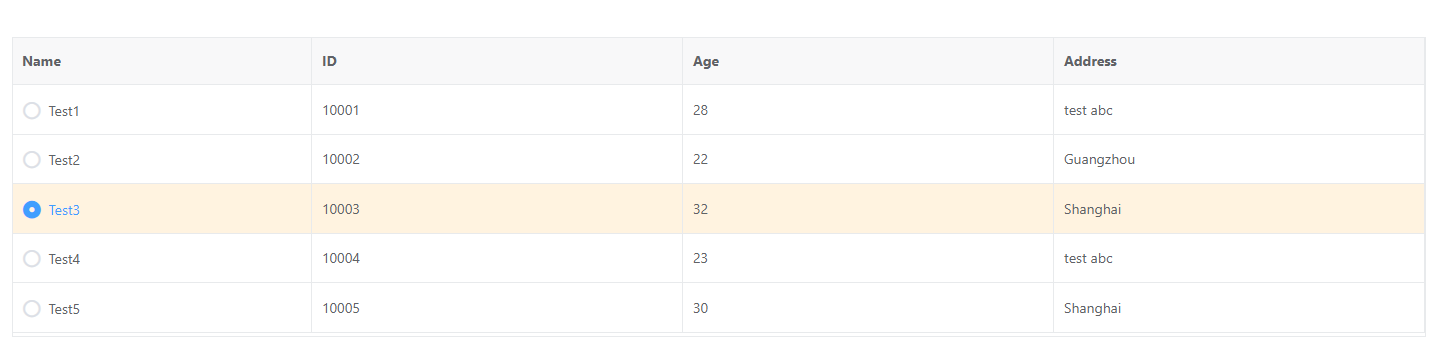
Task: Click the age cell showing 30
Action: [x=868, y=308]
